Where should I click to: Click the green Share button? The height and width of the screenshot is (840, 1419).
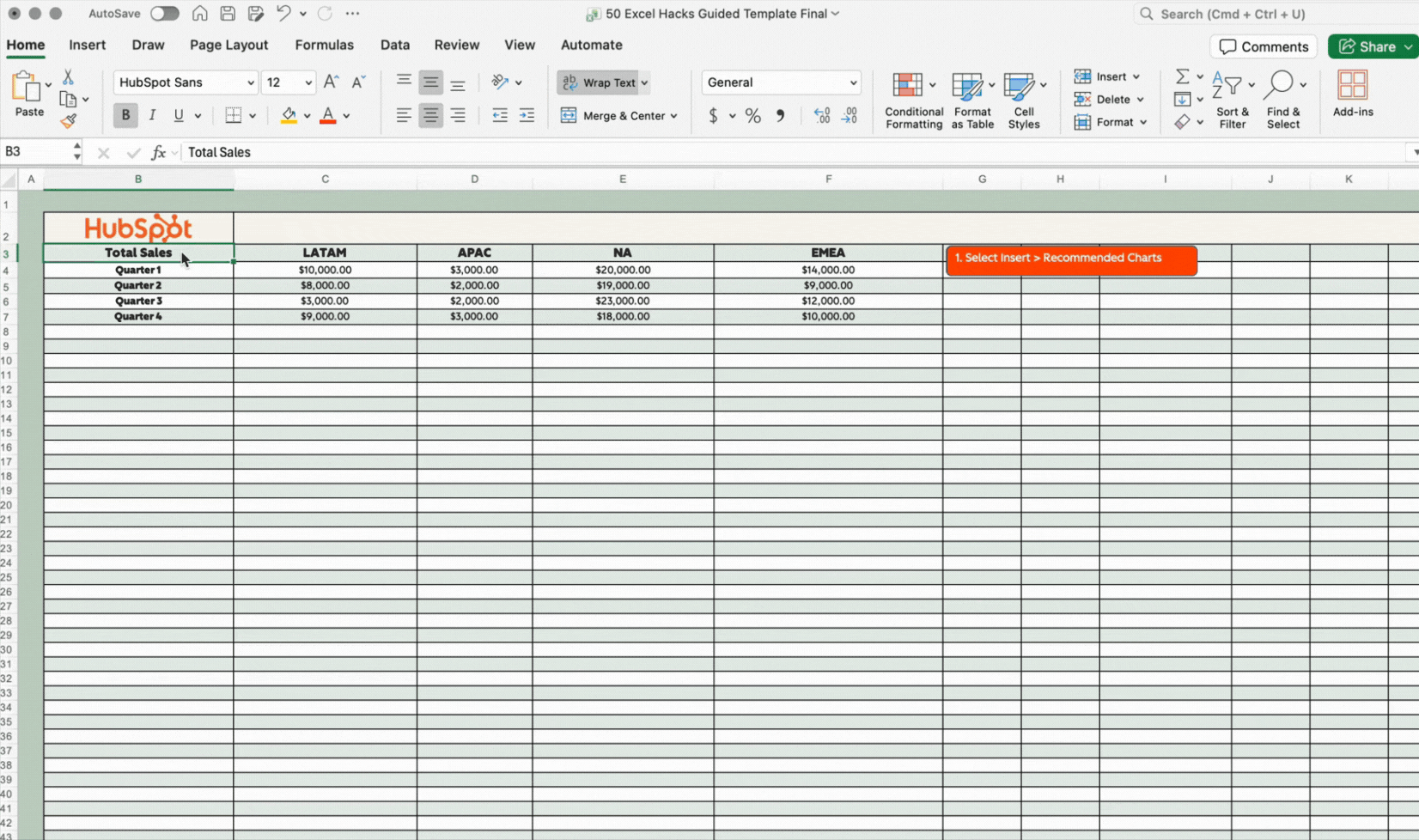1370,46
